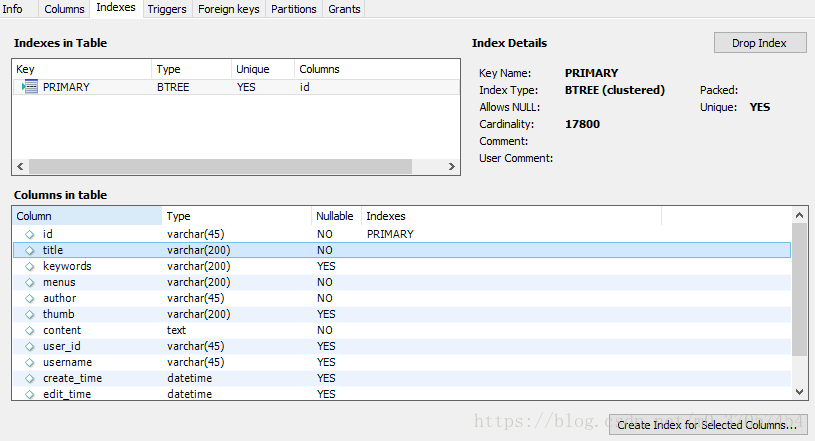Click vertical scrollbar thumb in columns list

click(x=799, y=290)
